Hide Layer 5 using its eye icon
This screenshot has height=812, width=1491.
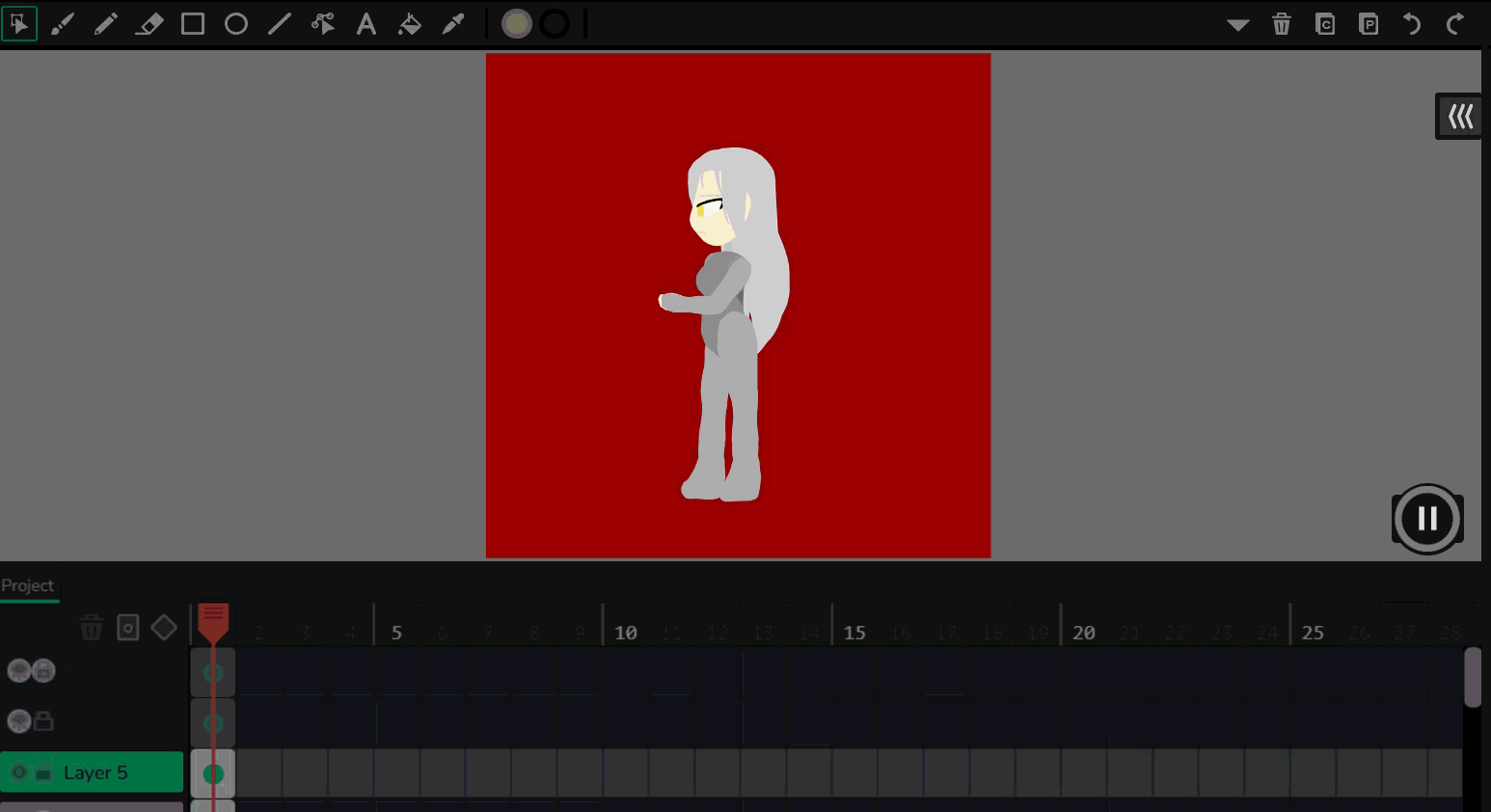[18, 772]
